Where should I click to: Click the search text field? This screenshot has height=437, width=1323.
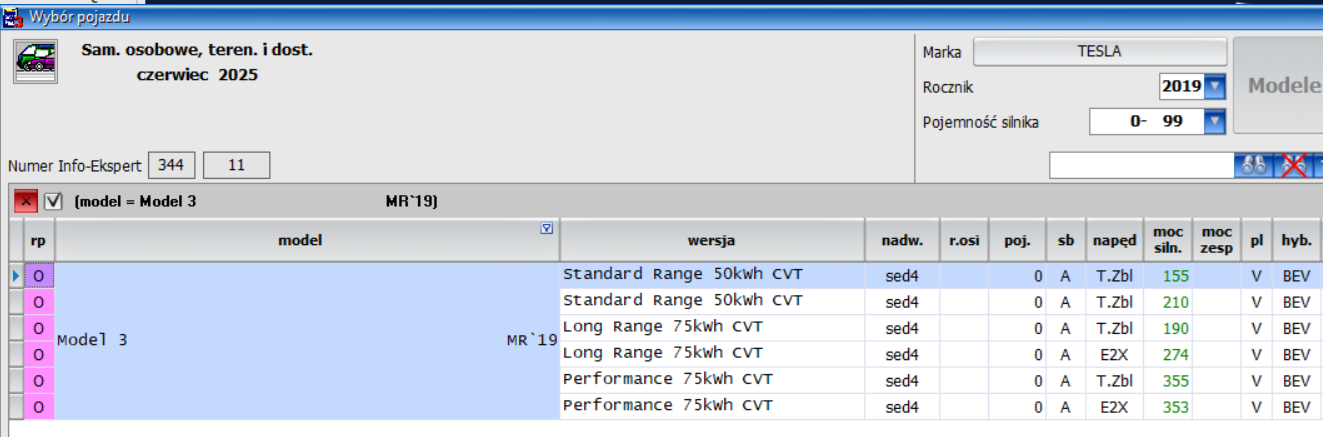1143,166
